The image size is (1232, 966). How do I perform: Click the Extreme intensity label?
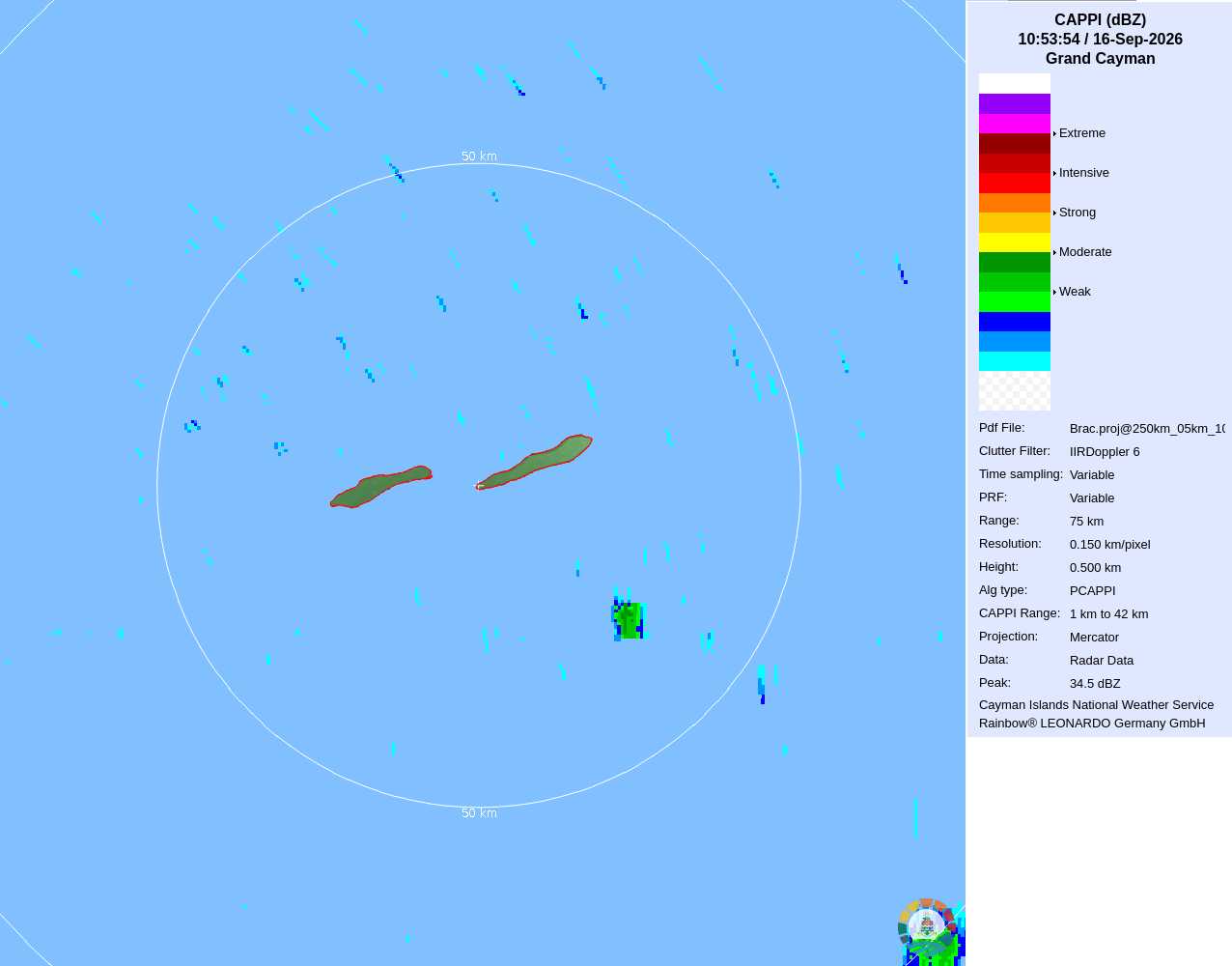point(1081,133)
